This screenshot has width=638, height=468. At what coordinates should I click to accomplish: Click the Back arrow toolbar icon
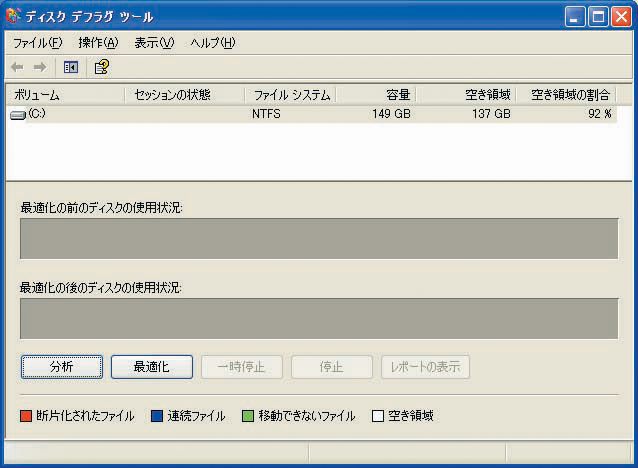tap(17, 67)
